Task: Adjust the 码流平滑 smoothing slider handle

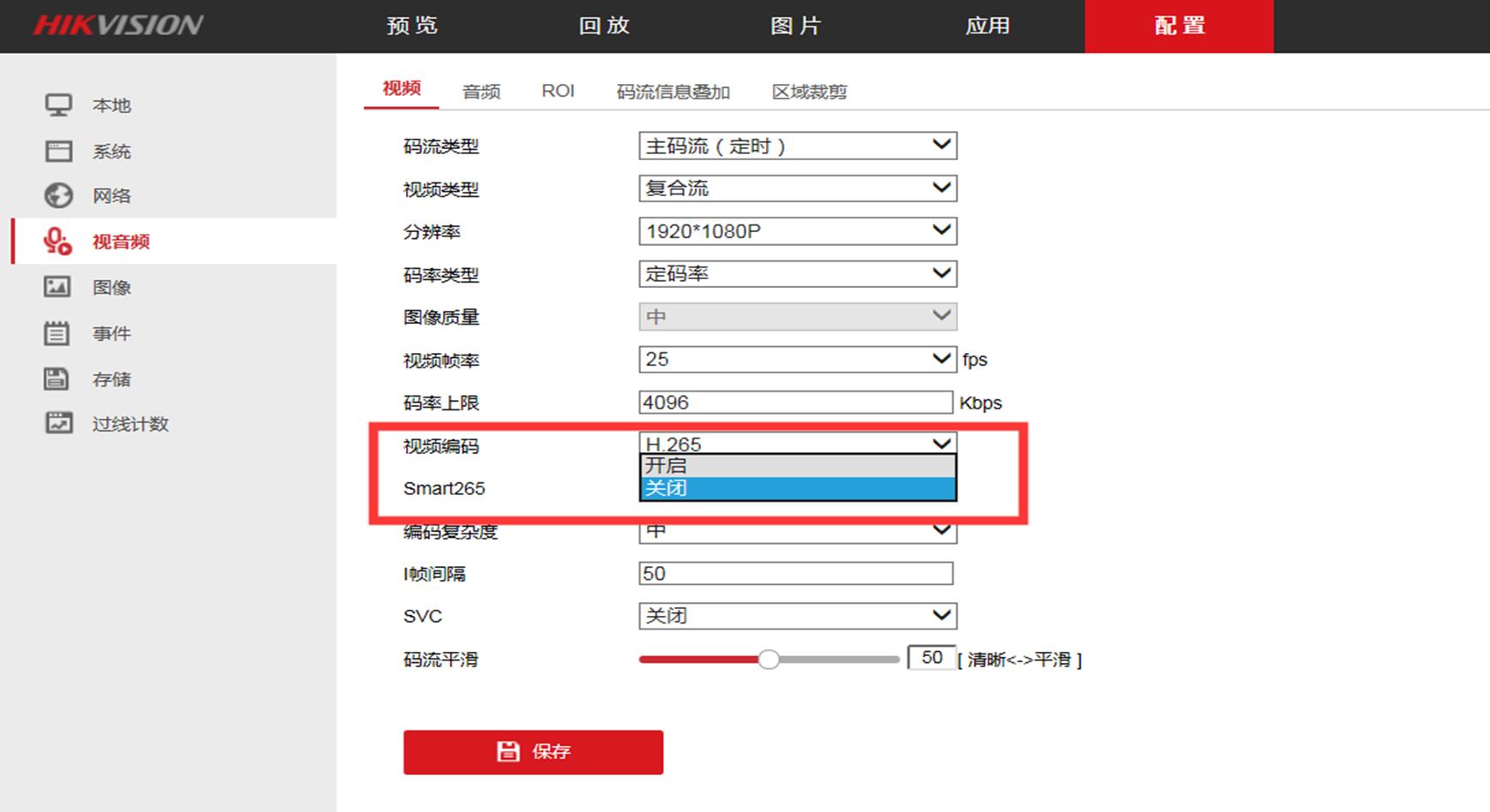Action: click(x=769, y=660)
